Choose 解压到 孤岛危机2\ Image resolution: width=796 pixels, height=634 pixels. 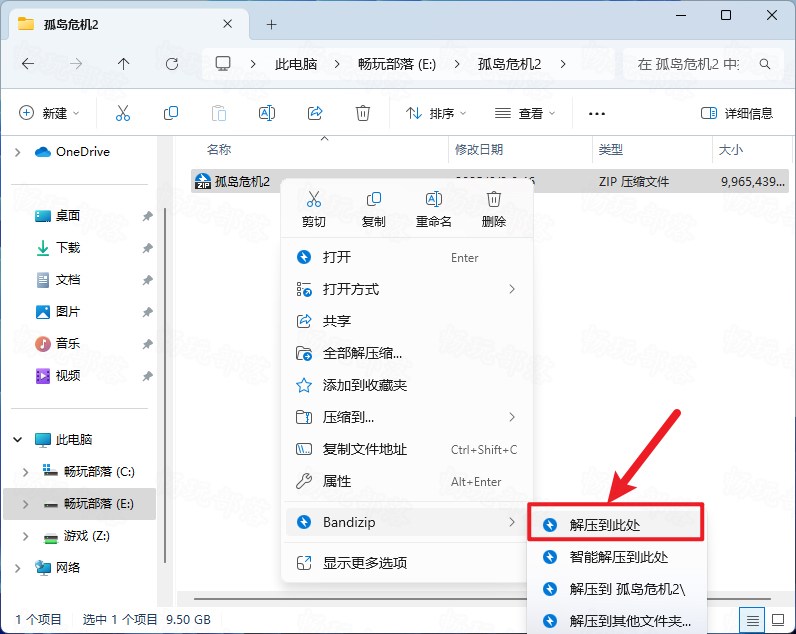pos(615,589)
